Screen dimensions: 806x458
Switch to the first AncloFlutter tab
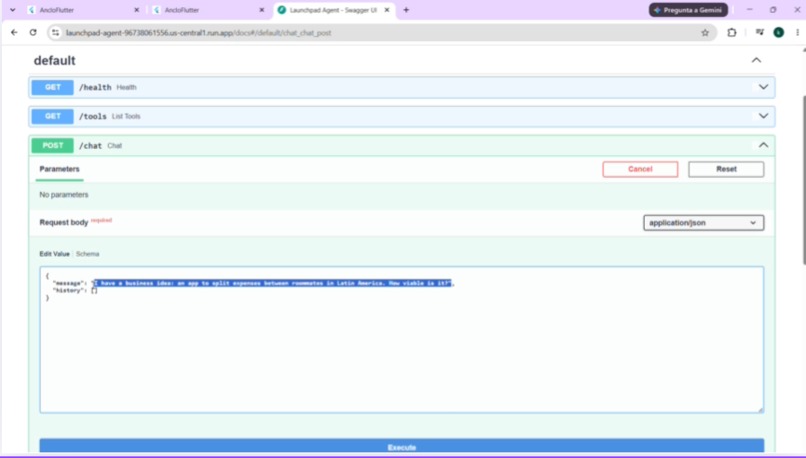(x=82, y=10)
